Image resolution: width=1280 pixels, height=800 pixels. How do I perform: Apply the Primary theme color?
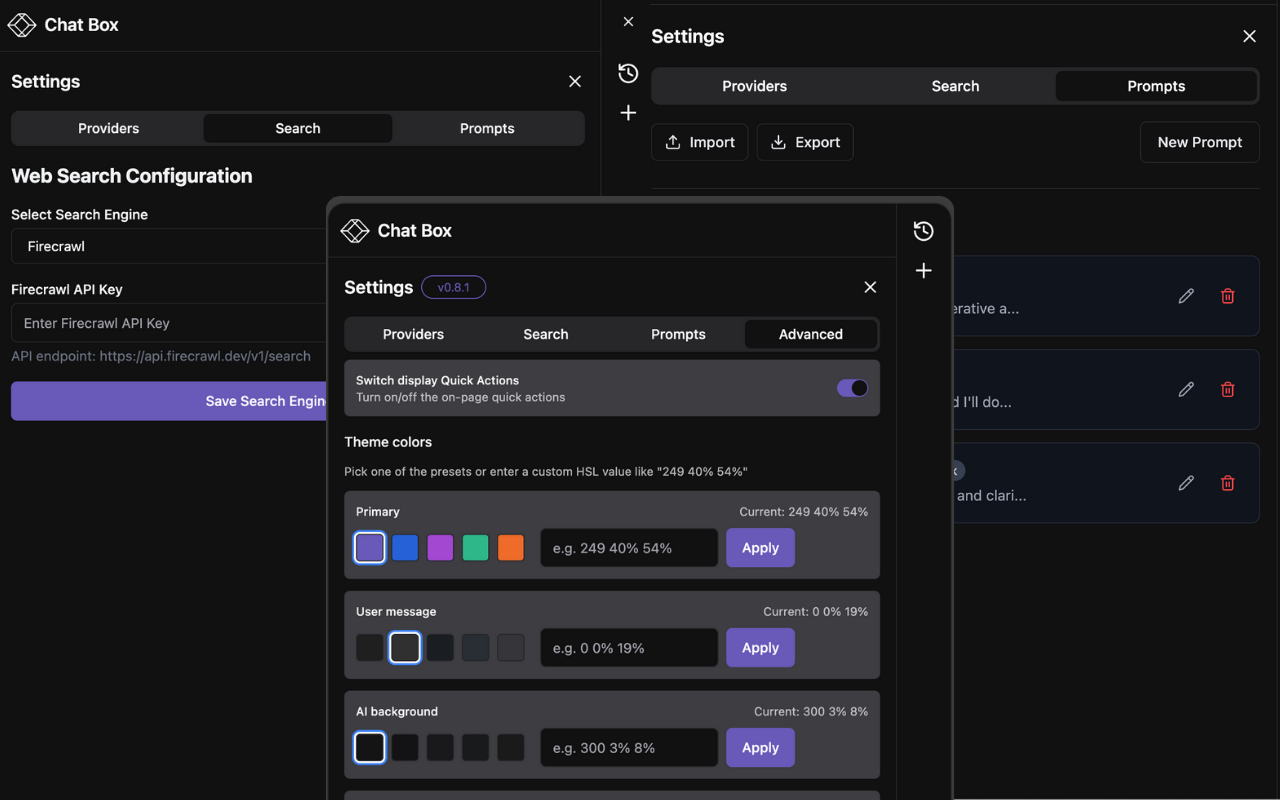[x=760, y=547]
